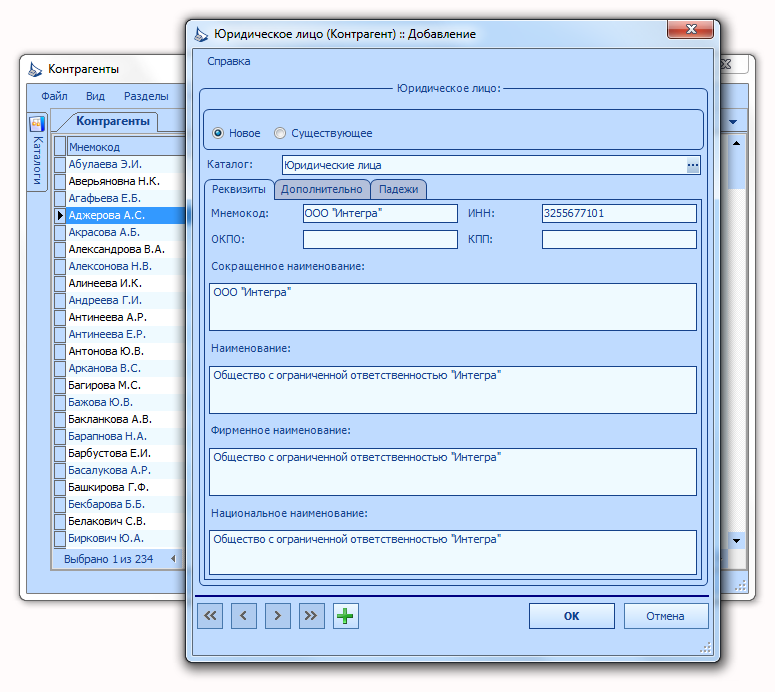Click the empty КПП field
The height and width of the screenshot is (692, 775).
pyautogui.click(x=619, y=239)
